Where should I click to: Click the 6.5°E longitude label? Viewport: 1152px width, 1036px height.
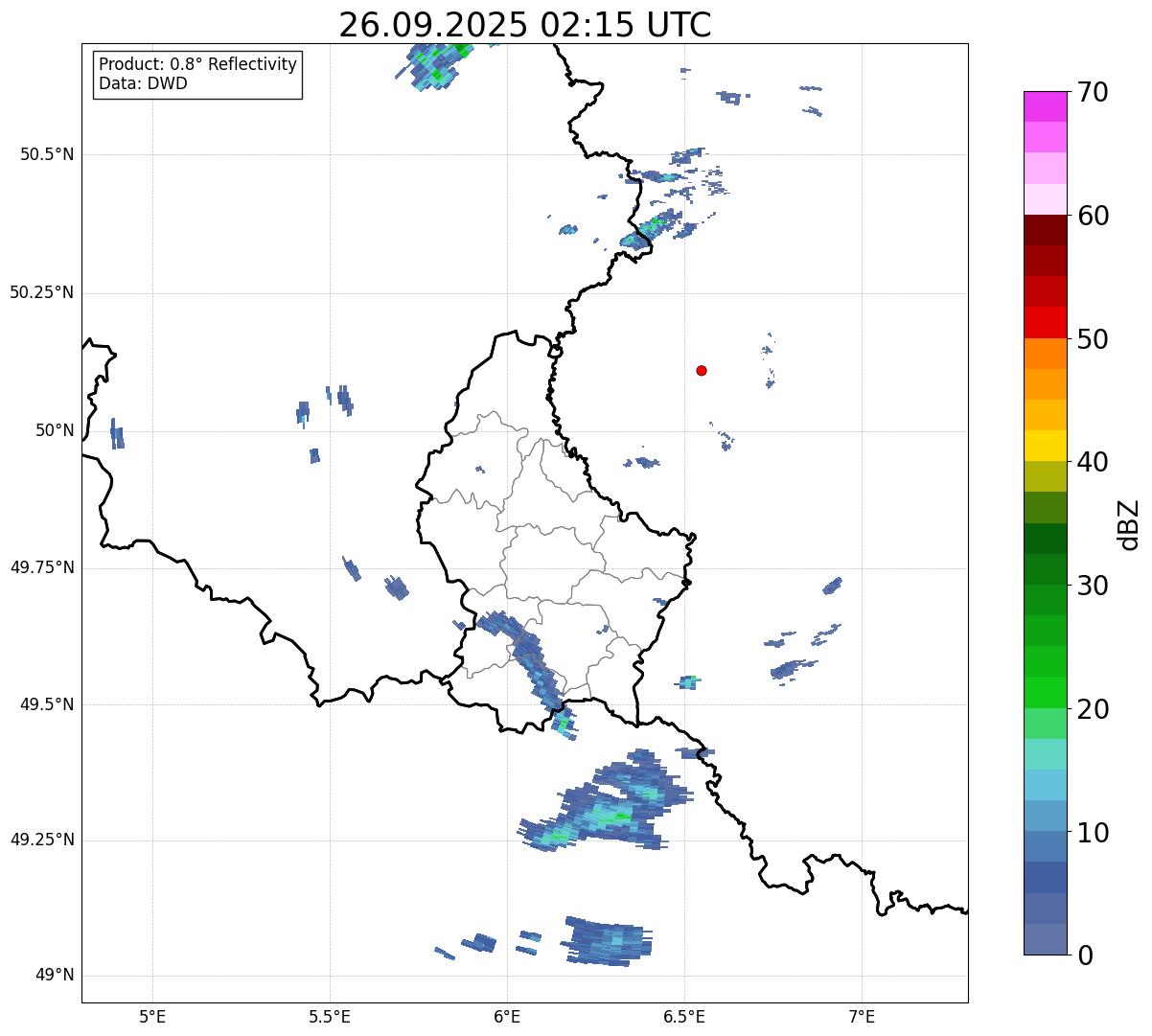tap(684, 1016)
